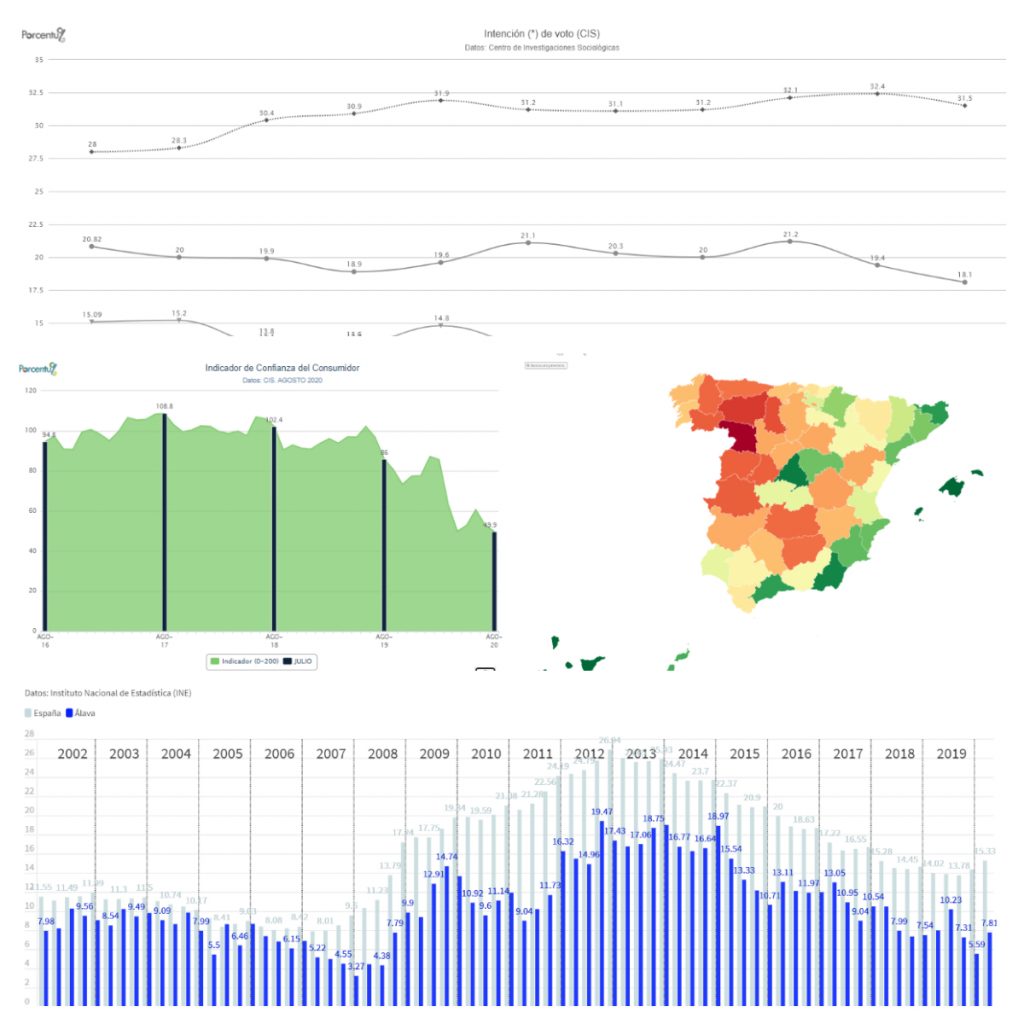Select the 28.3 data point on the dotted line
Image resolution: width=1024 pixels, height=1024 pixels.
[179, 148]
